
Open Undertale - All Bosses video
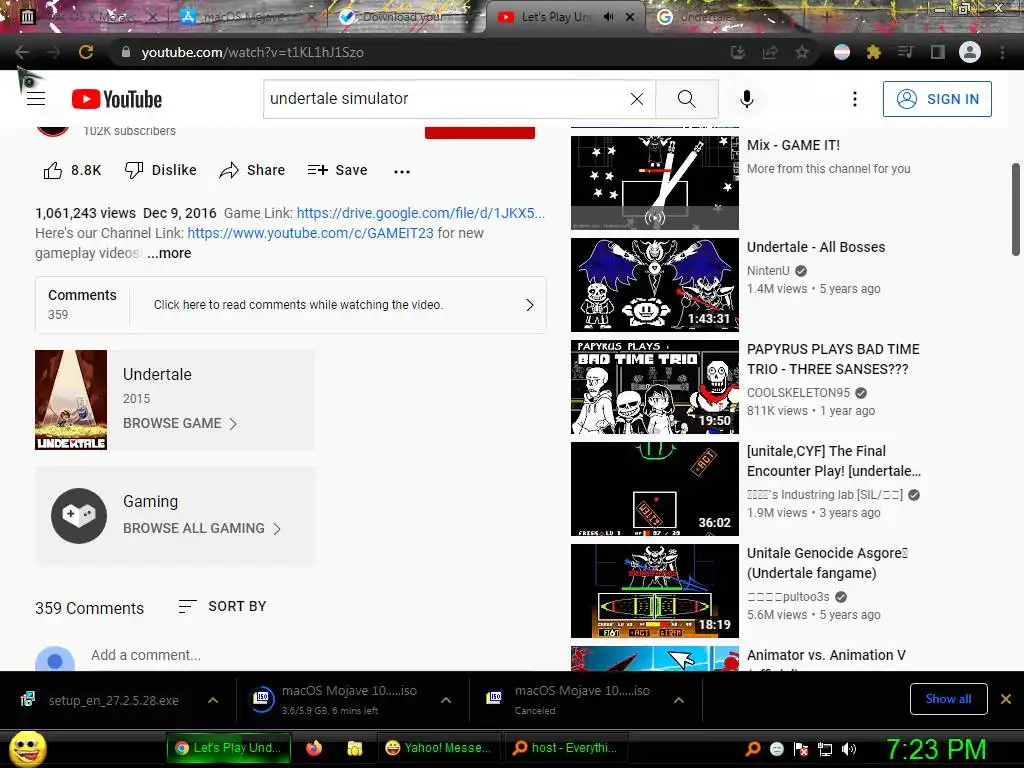[655, 285]
